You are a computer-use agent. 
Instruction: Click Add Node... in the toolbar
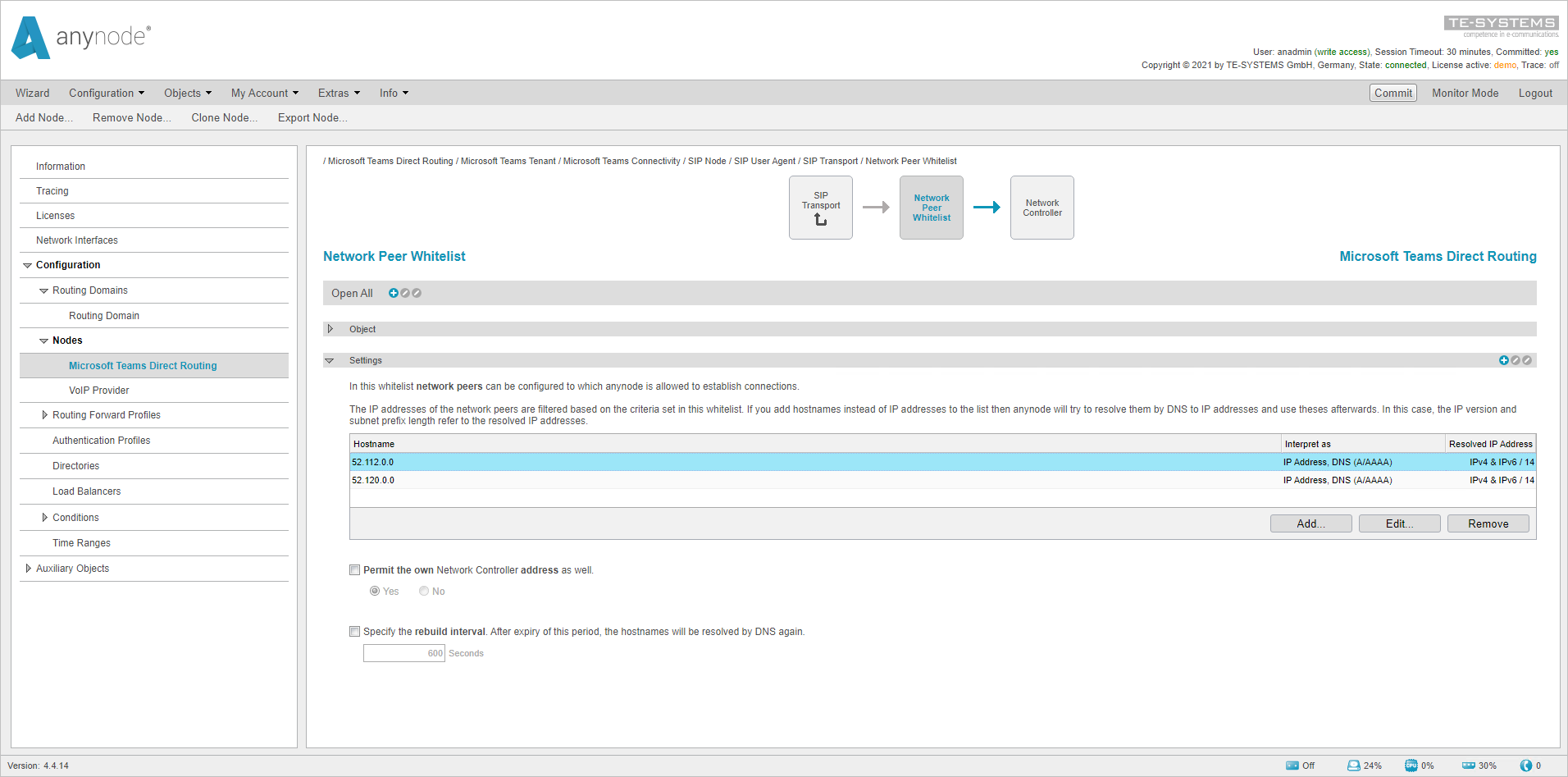tap(44, 118)
